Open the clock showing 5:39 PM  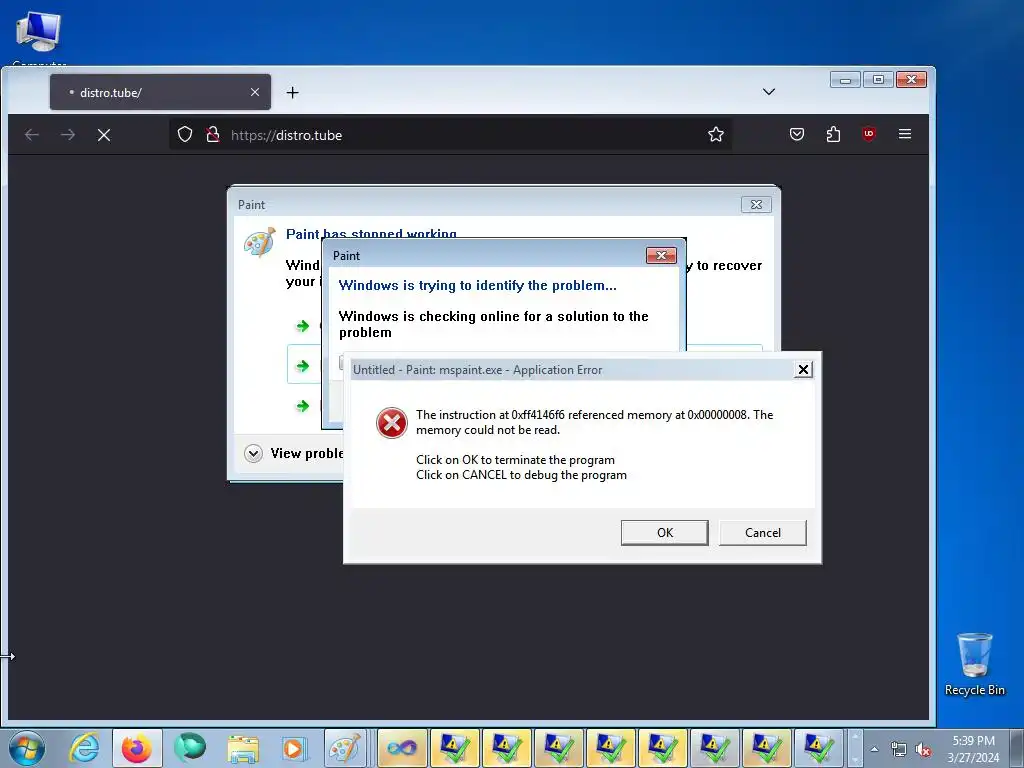[973, 749]
